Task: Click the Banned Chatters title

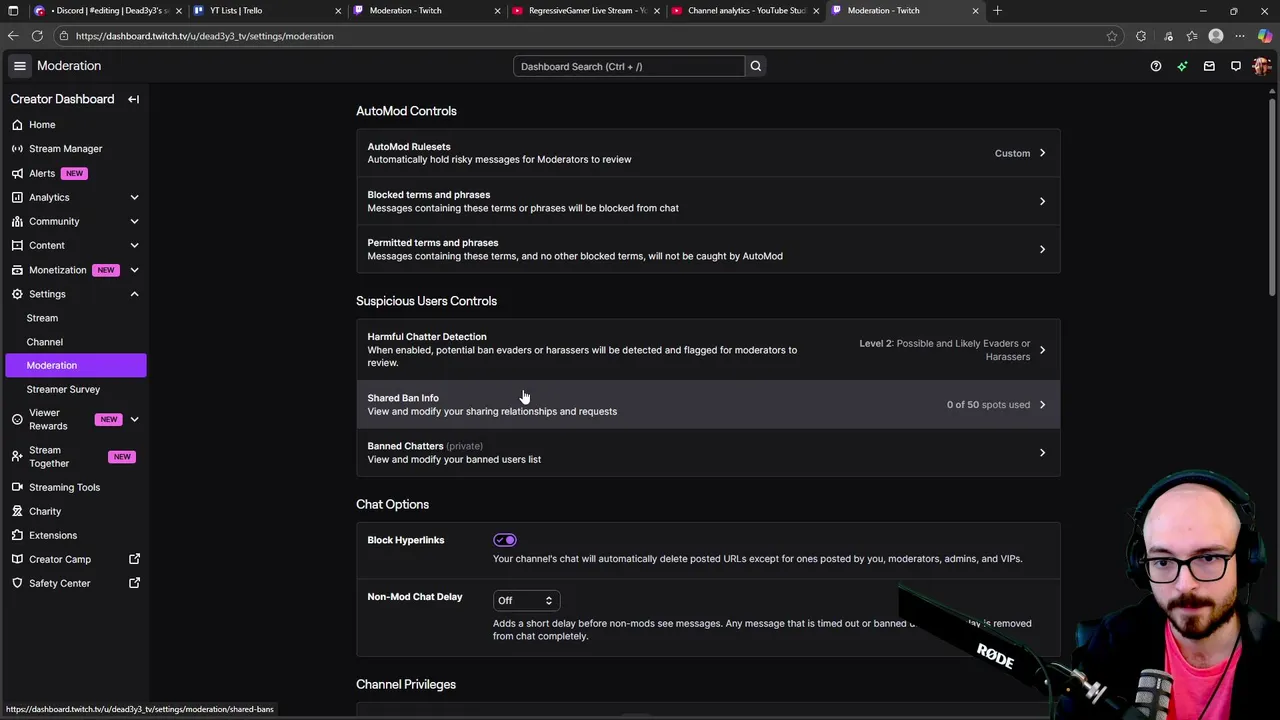Action: [x=405, y=446]
